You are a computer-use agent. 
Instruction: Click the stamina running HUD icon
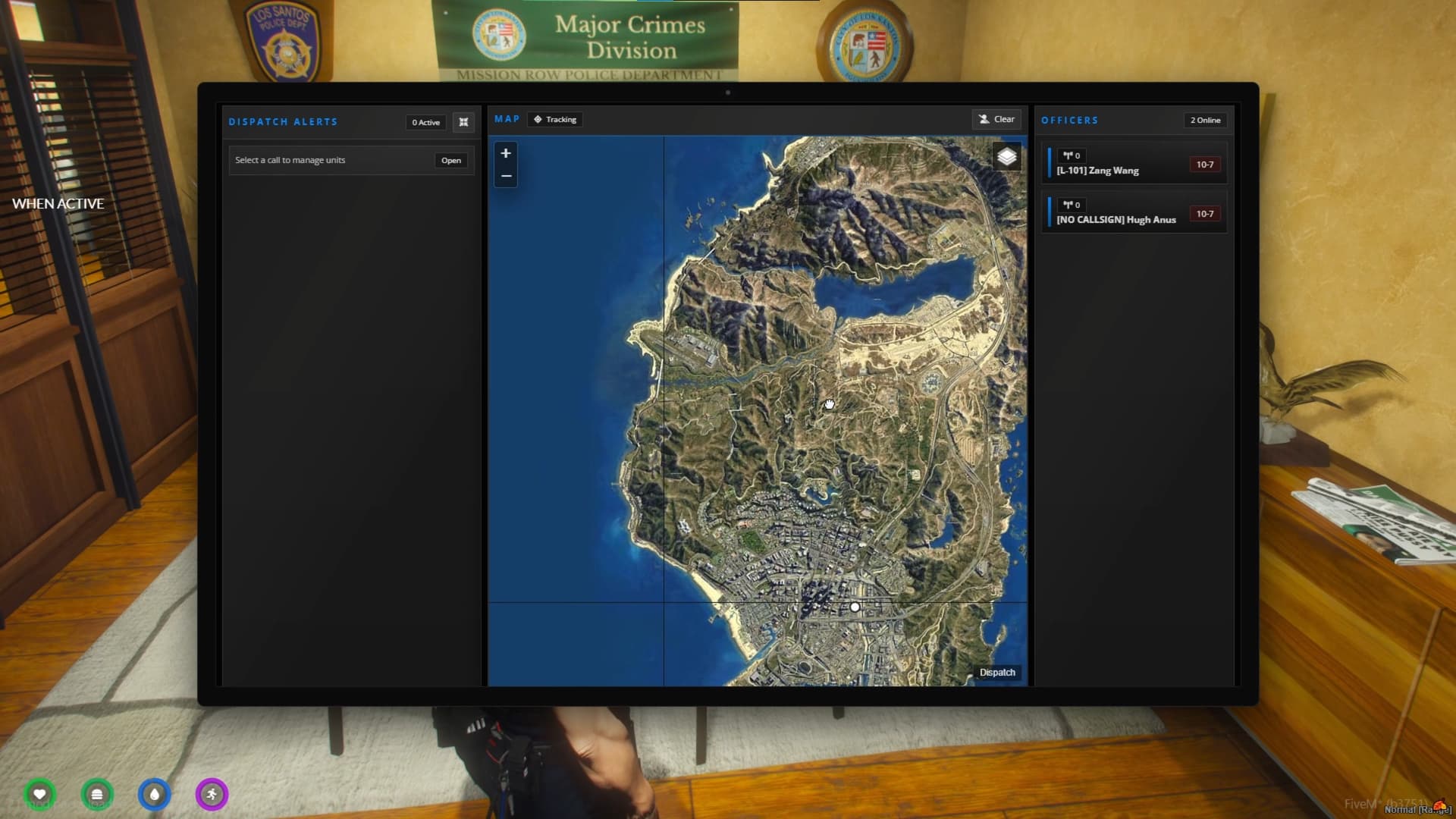(212, 794)
